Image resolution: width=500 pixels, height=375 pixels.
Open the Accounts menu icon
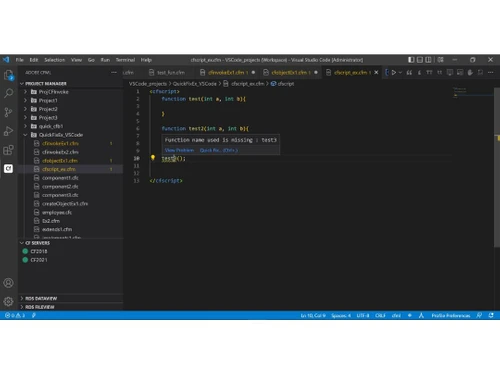click(x=8, y=283)
